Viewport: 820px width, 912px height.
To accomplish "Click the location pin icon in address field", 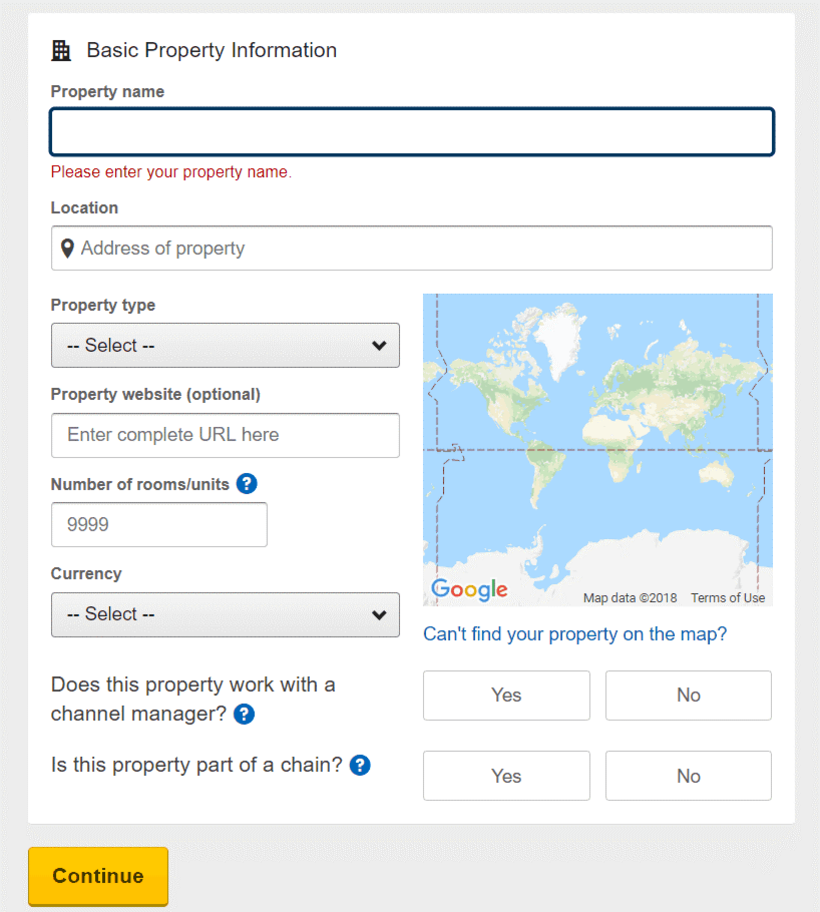I will pyautogui.click(x=67, y=248).
